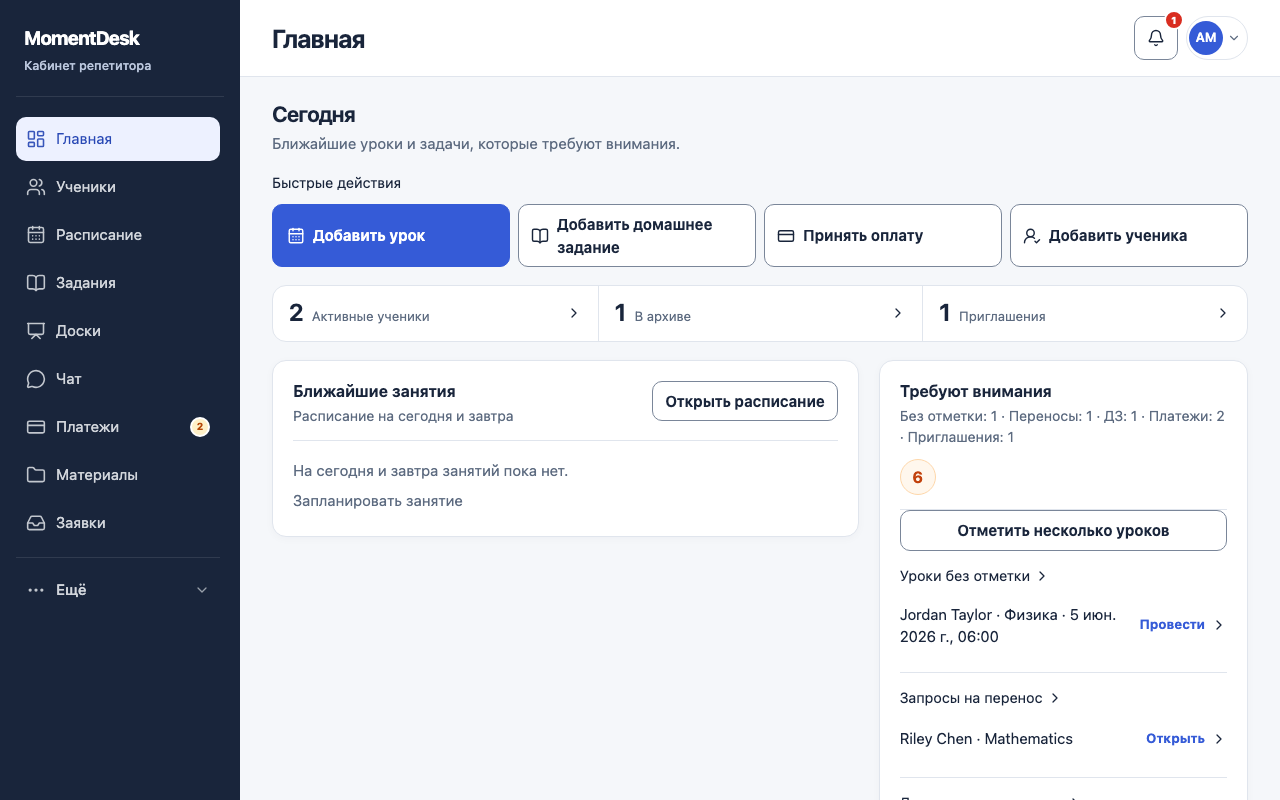Click the orange 6 attention counter badge
The height and width of the screenshot is (800, 1280).
click(x=918, y=477)
